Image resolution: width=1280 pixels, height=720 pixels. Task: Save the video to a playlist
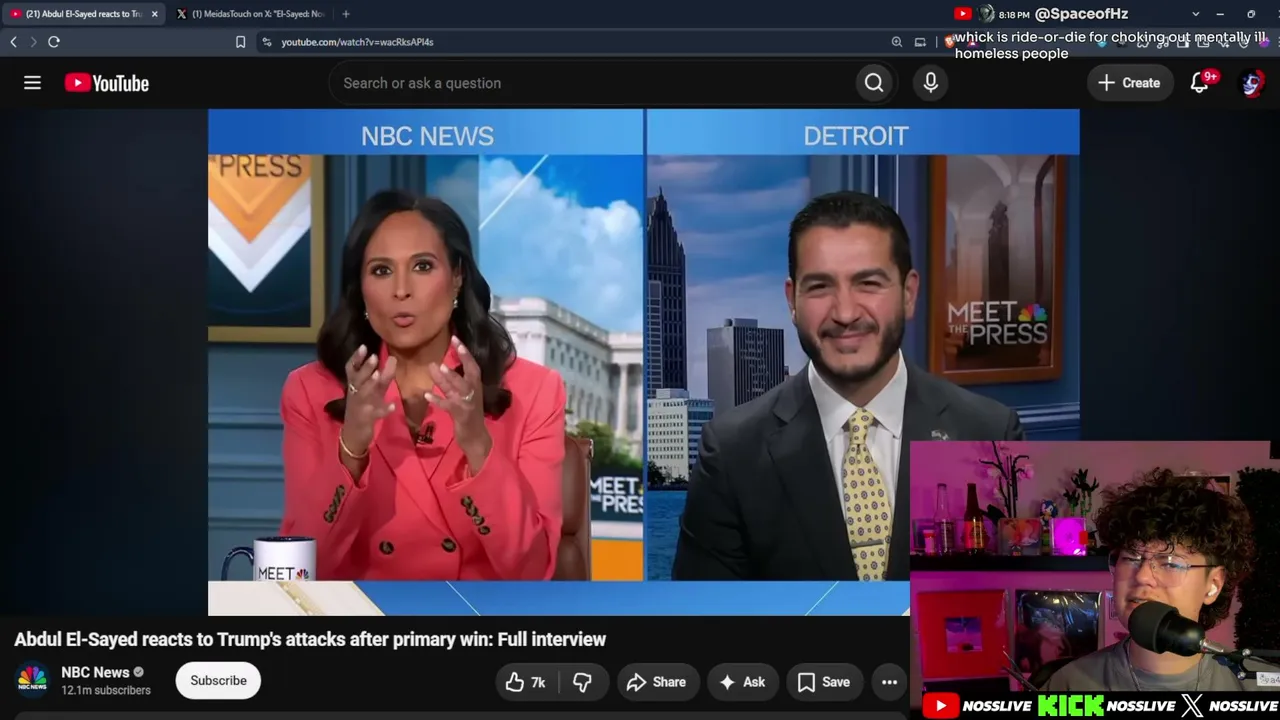(x=824, y=682)
